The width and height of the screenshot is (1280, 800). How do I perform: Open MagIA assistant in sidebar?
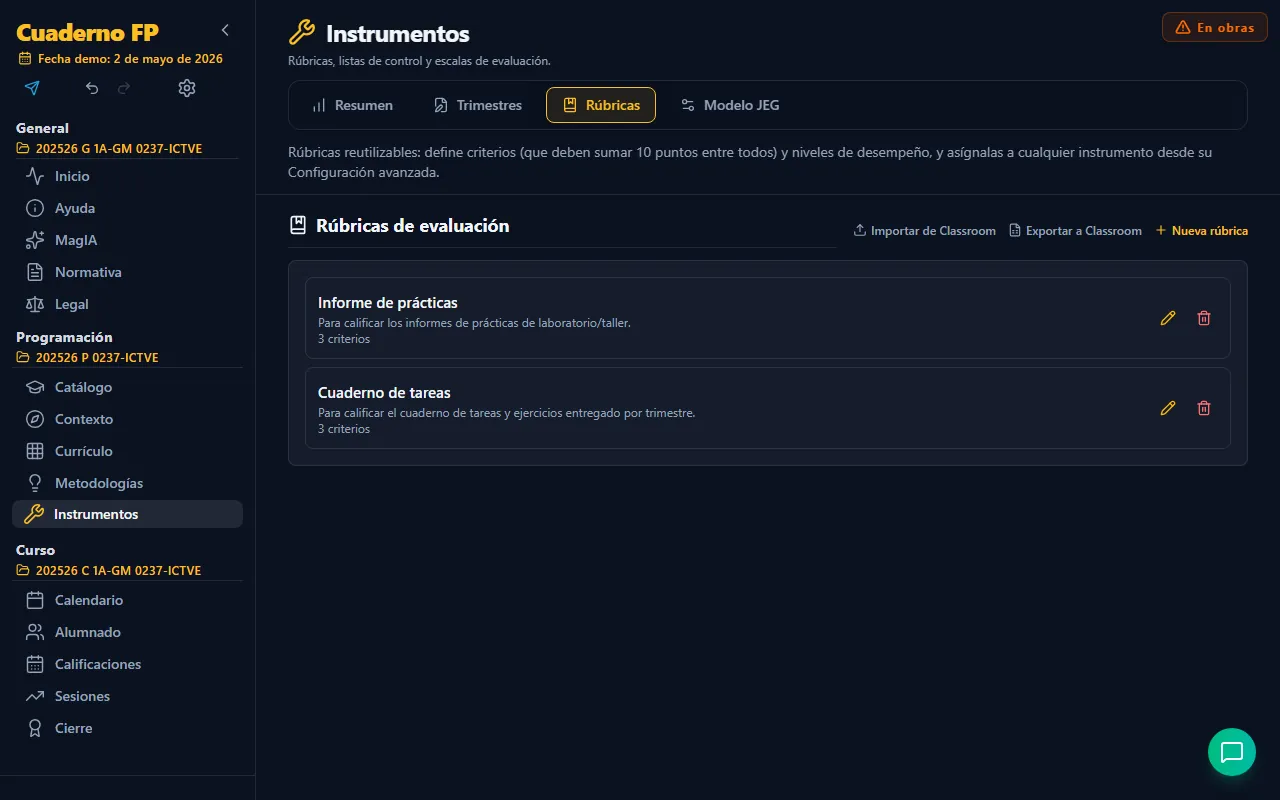127,240
